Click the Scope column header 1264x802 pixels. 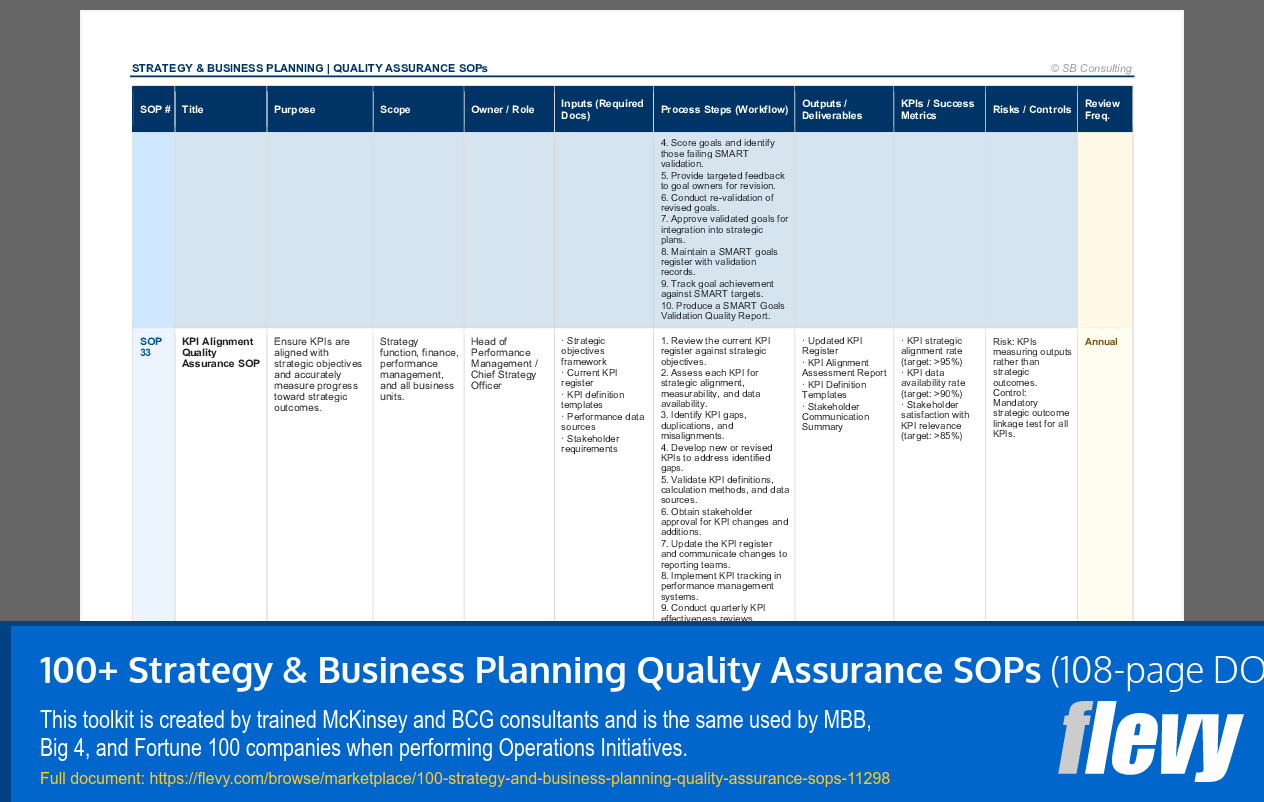pyautogui.click(x=397, y=108)
